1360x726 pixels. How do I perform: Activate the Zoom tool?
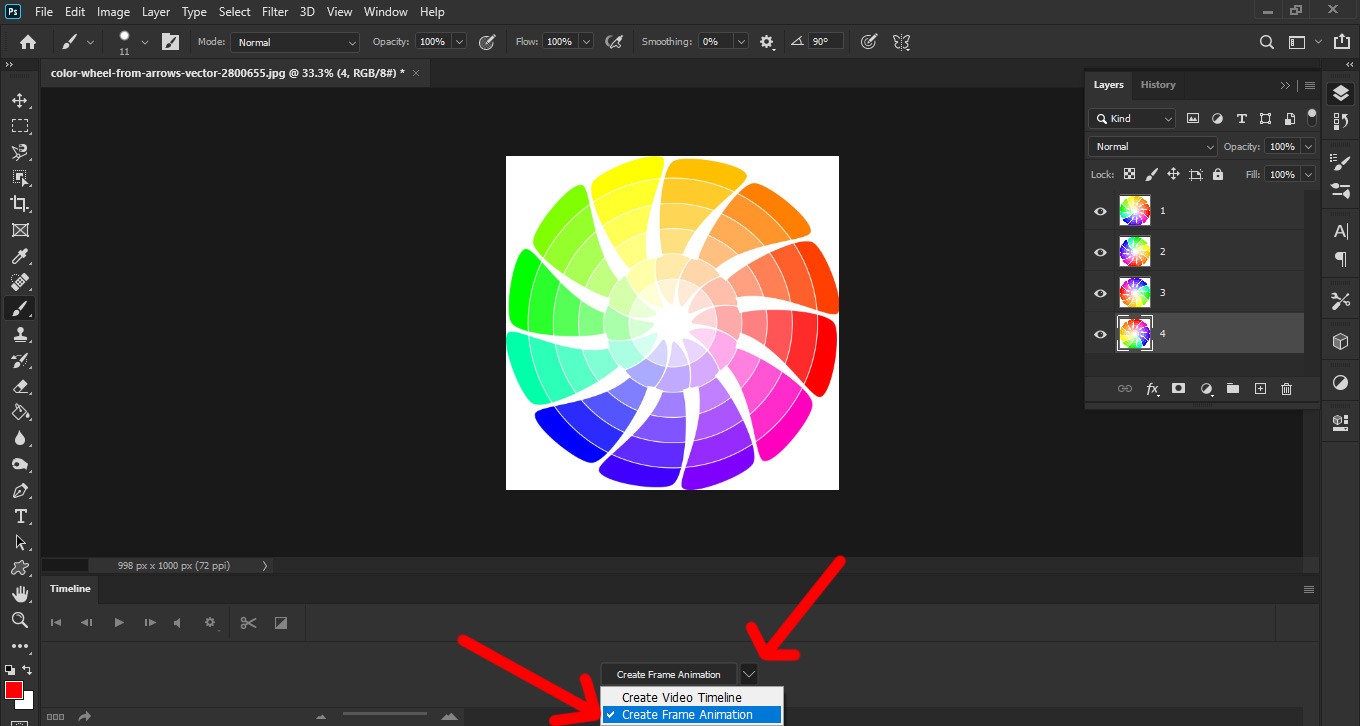19,620
